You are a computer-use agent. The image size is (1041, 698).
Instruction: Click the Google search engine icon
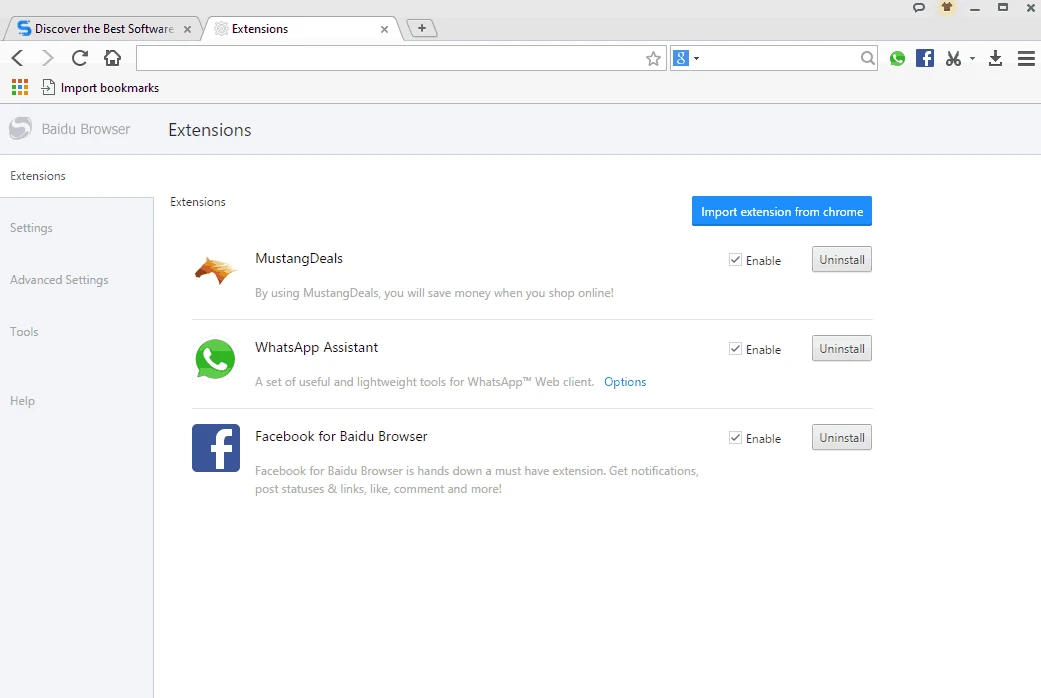pos(681,58)
